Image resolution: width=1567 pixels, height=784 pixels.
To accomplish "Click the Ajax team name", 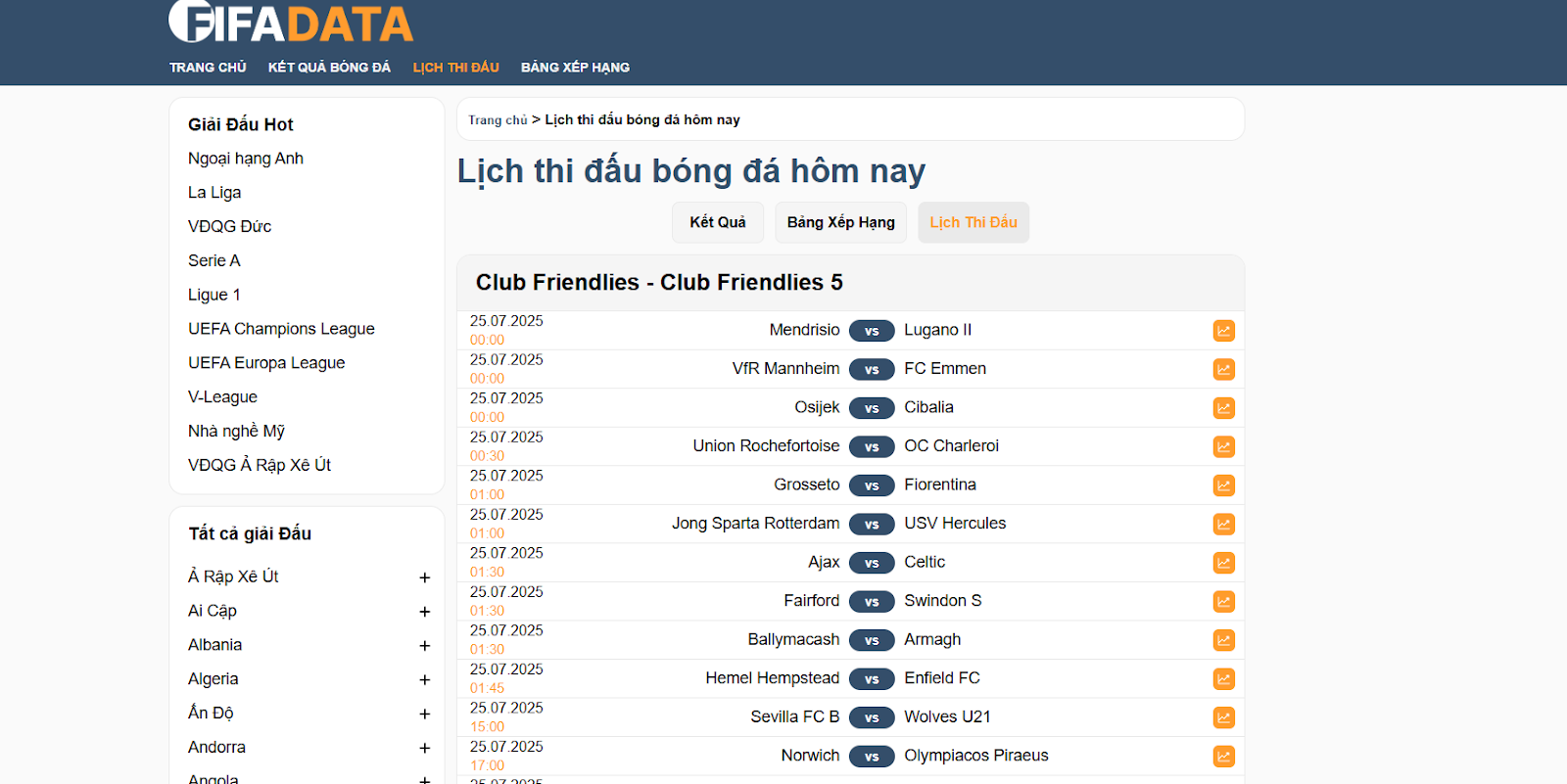I will [824, 562].
